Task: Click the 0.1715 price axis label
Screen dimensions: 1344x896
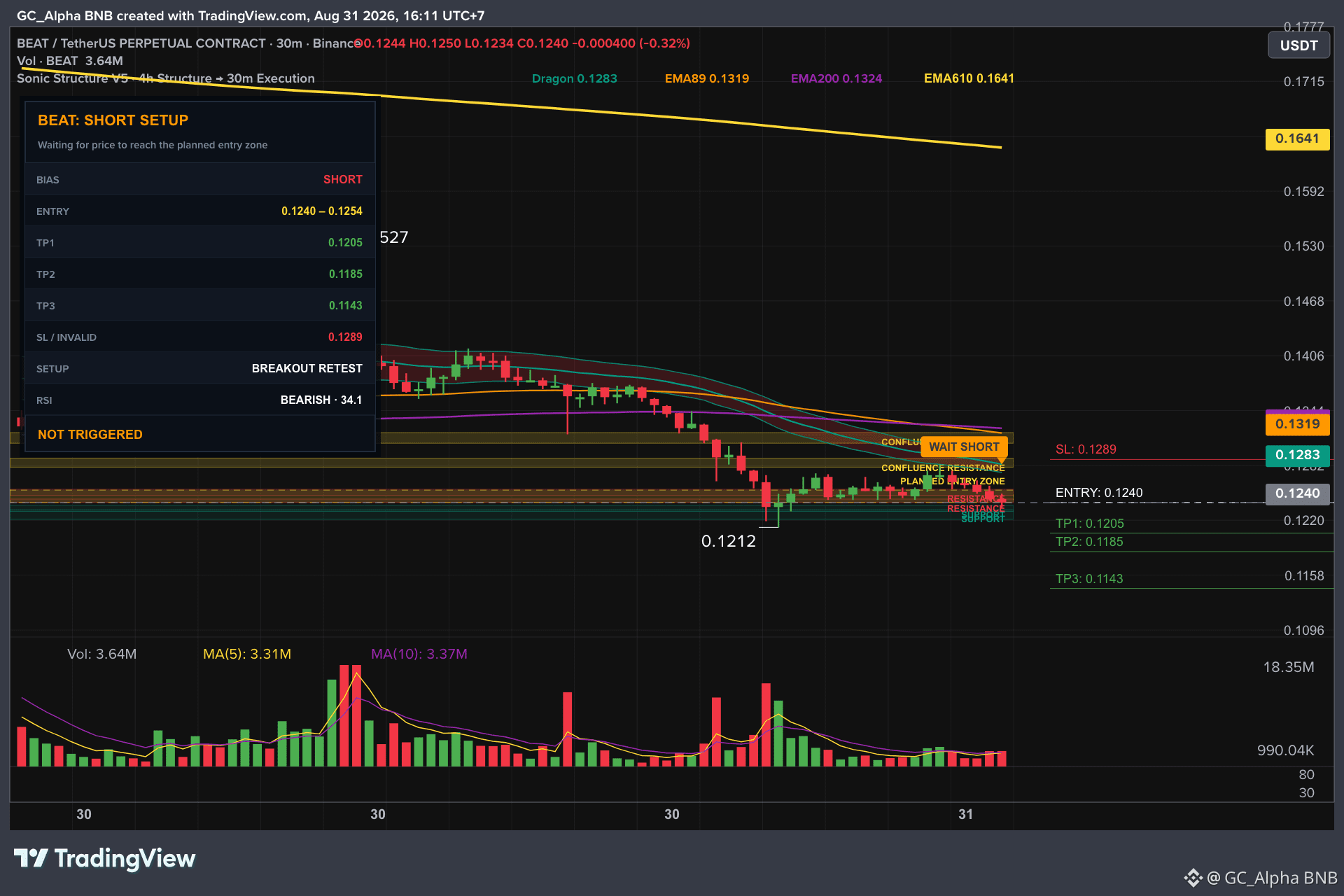Action: click(x=1304, y=82)
